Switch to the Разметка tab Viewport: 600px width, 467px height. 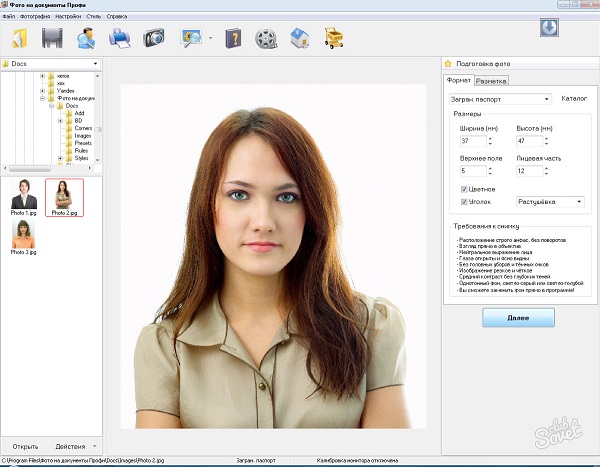point(491,81)
